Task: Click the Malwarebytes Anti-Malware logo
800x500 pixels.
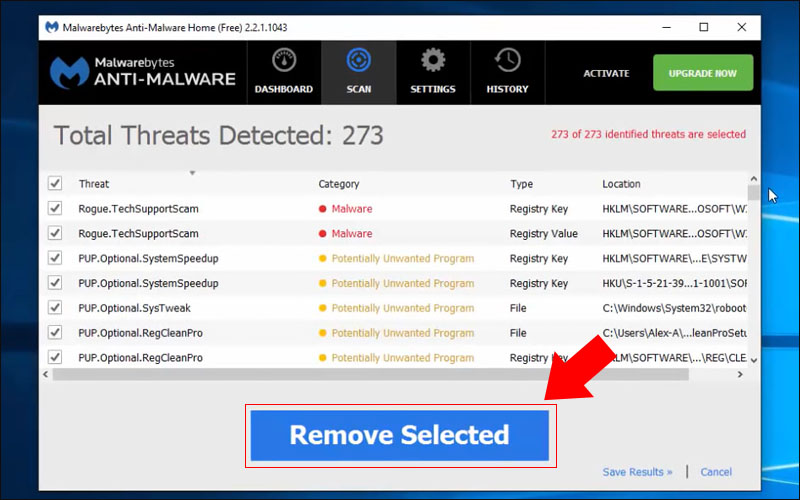Action: [x=143, y=72]
